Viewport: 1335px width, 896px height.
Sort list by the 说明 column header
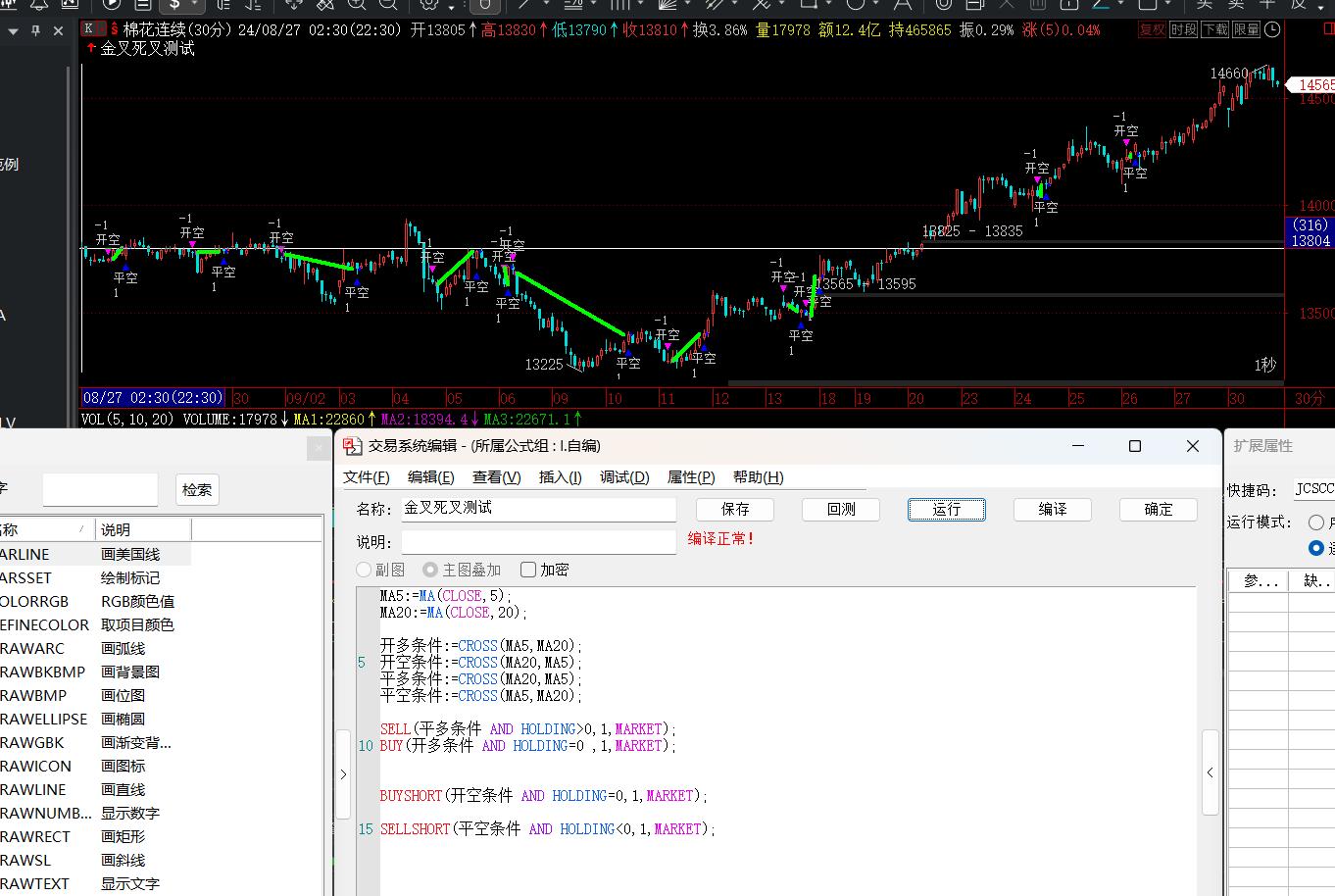point(143,529)
